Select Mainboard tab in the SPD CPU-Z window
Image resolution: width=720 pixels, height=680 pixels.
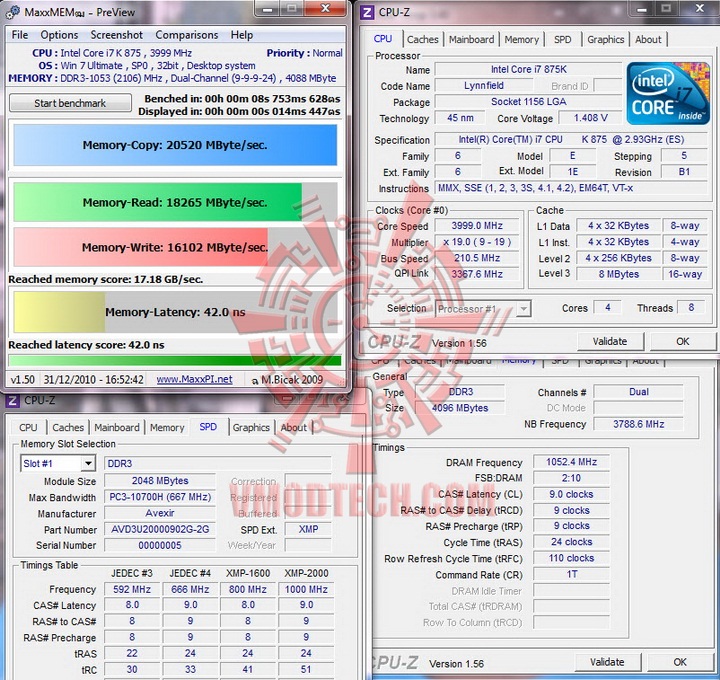click(x=117, y=427)
